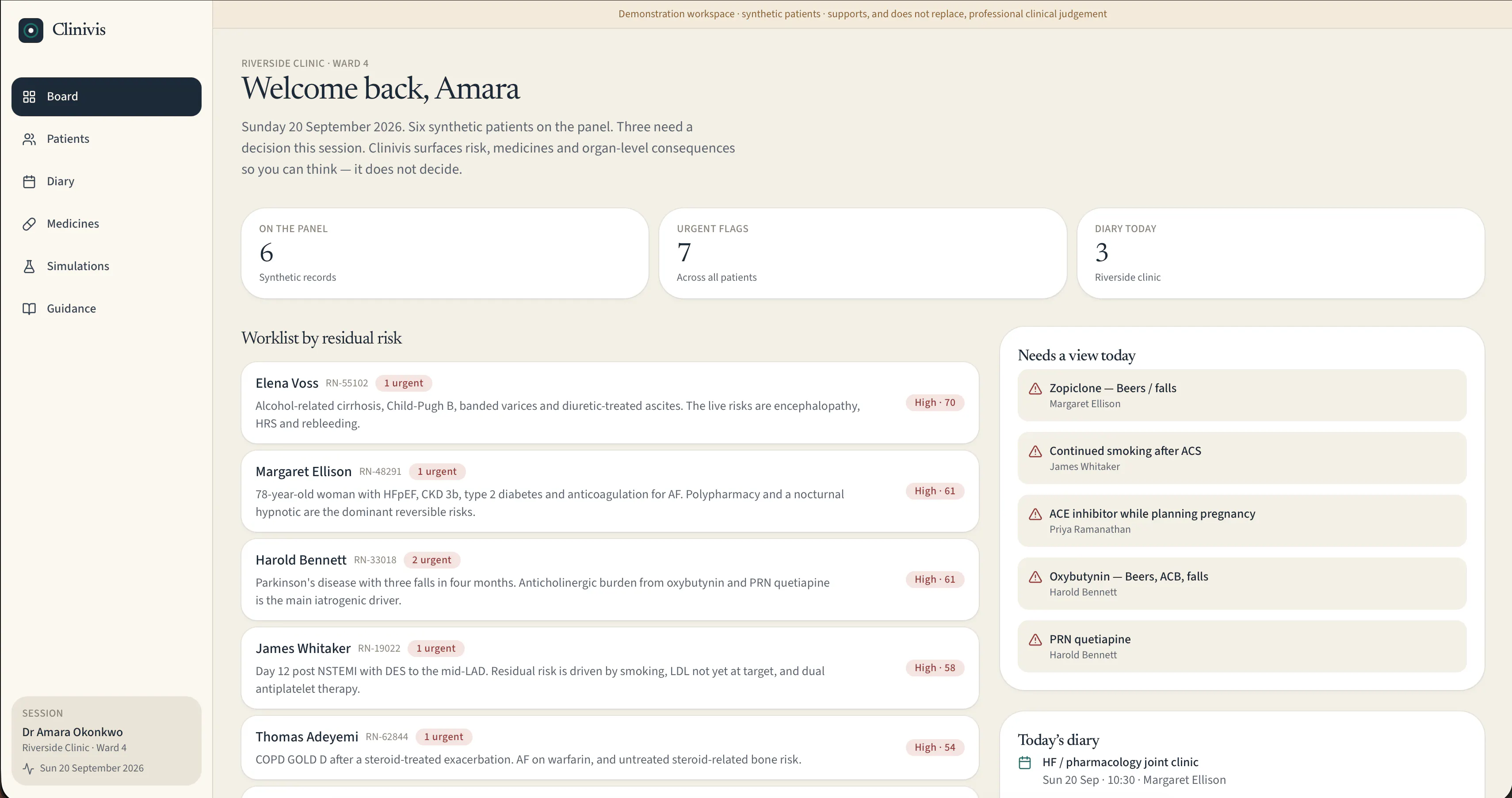This screenshot has height=798, width=1512.
Task: Click Sun 20 September 2026 in Session box
Action: [92, 768]
